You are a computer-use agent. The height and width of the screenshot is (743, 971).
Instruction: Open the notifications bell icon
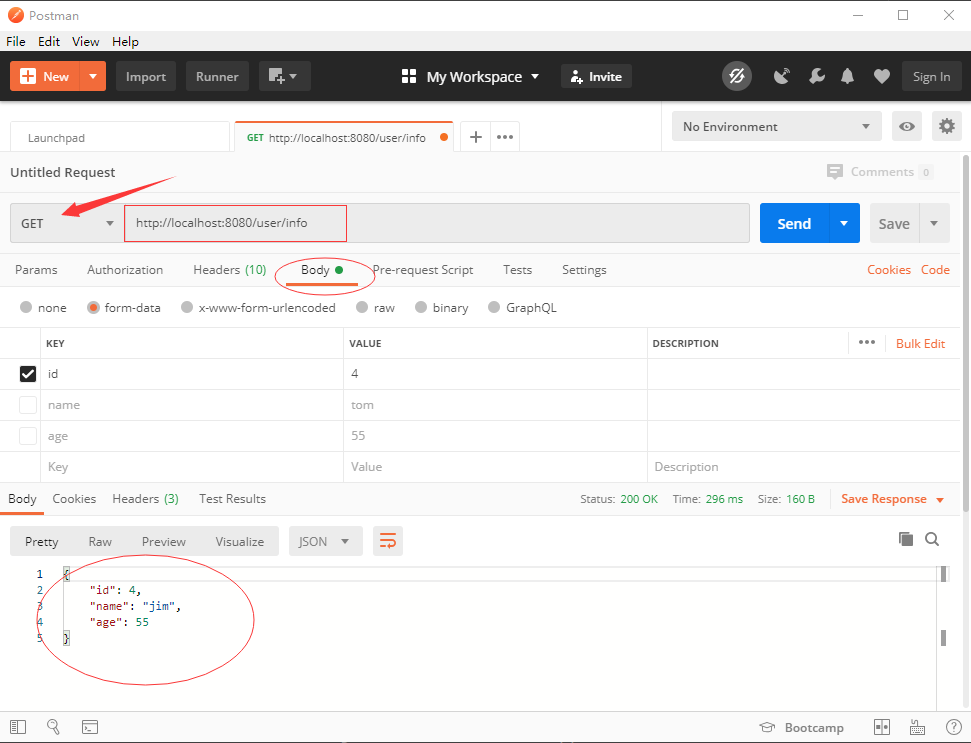click(x=847, y=76)
